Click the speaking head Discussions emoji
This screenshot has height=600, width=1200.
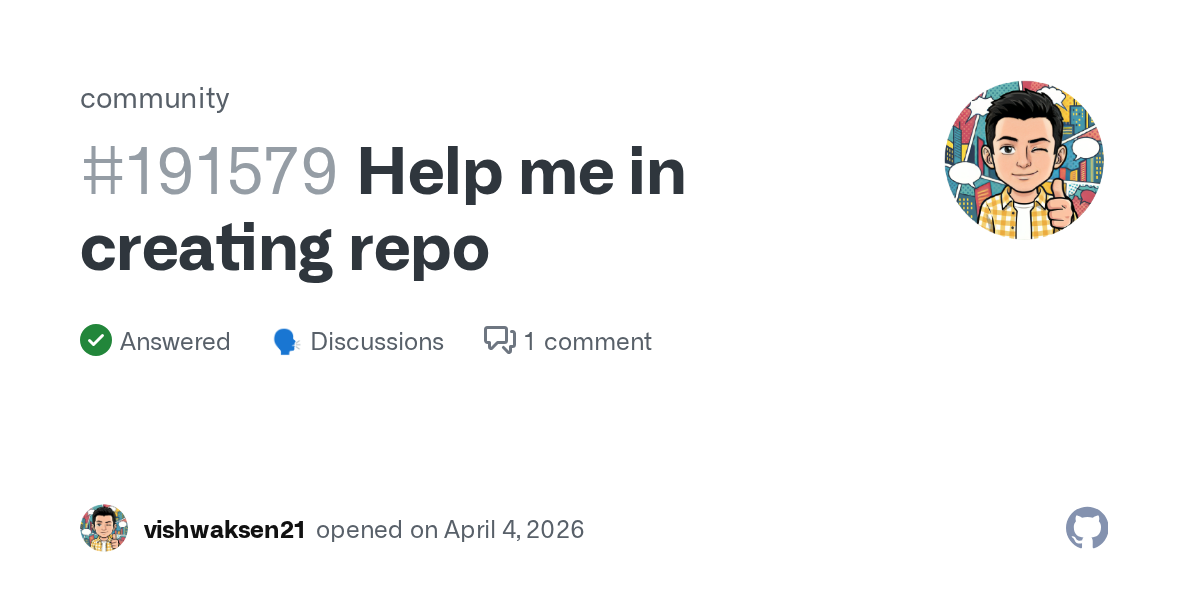pyautogui.click(x=287, y=342)
